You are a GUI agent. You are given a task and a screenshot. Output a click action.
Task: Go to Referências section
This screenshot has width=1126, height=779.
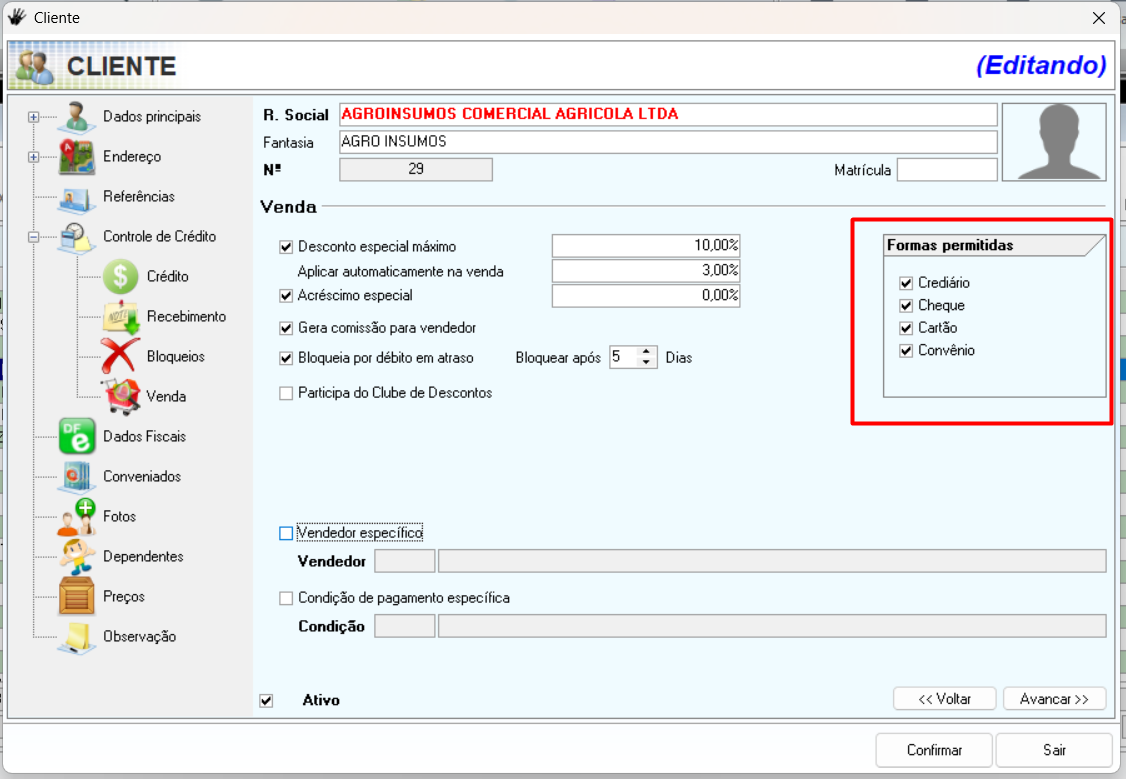pyautogui.click(x=138, y=197)
